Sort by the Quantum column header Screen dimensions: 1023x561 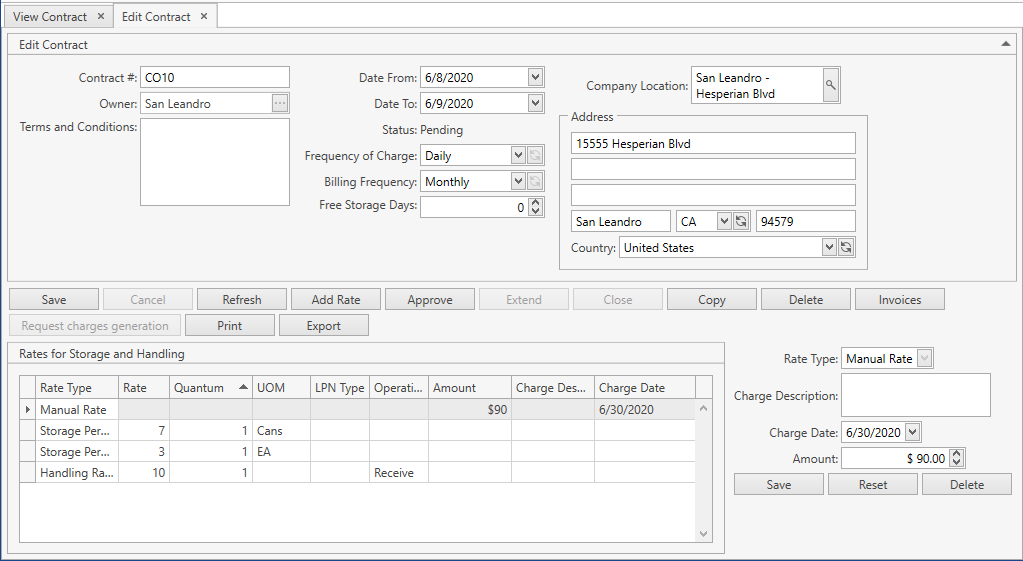pyautogui.click(x=209, y=388)
